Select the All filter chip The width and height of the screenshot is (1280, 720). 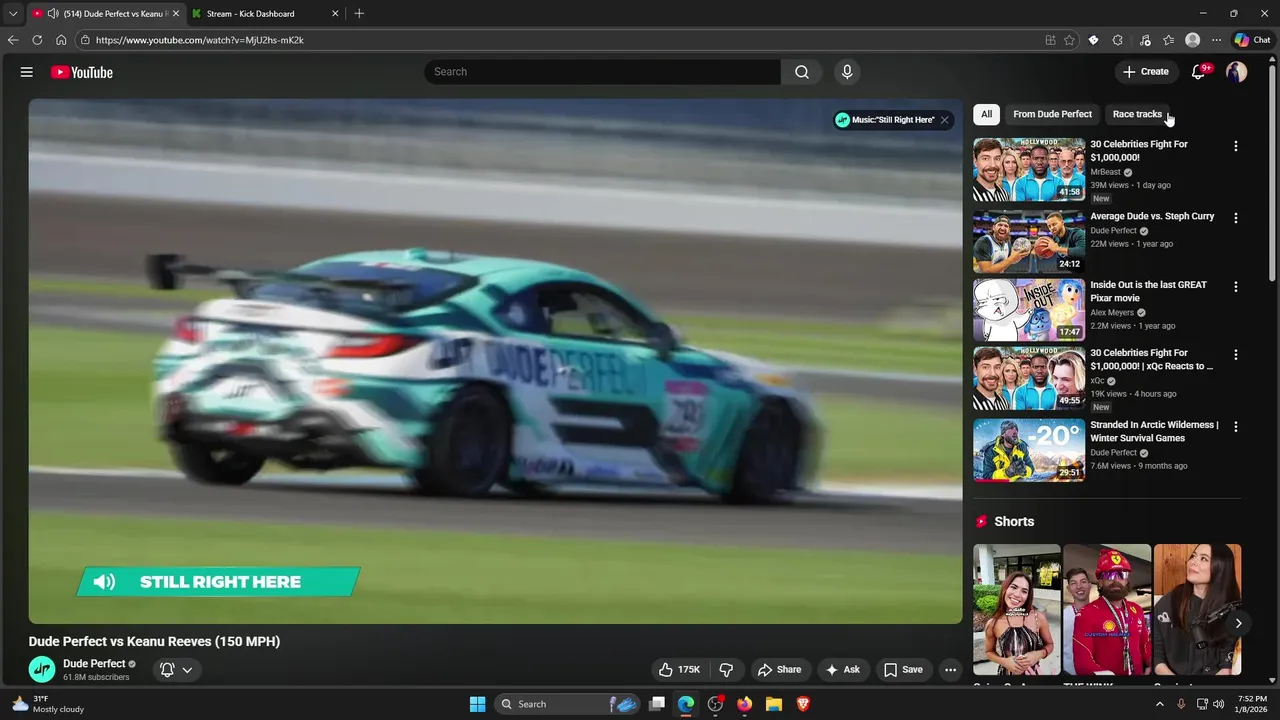(x=986, y=114)
